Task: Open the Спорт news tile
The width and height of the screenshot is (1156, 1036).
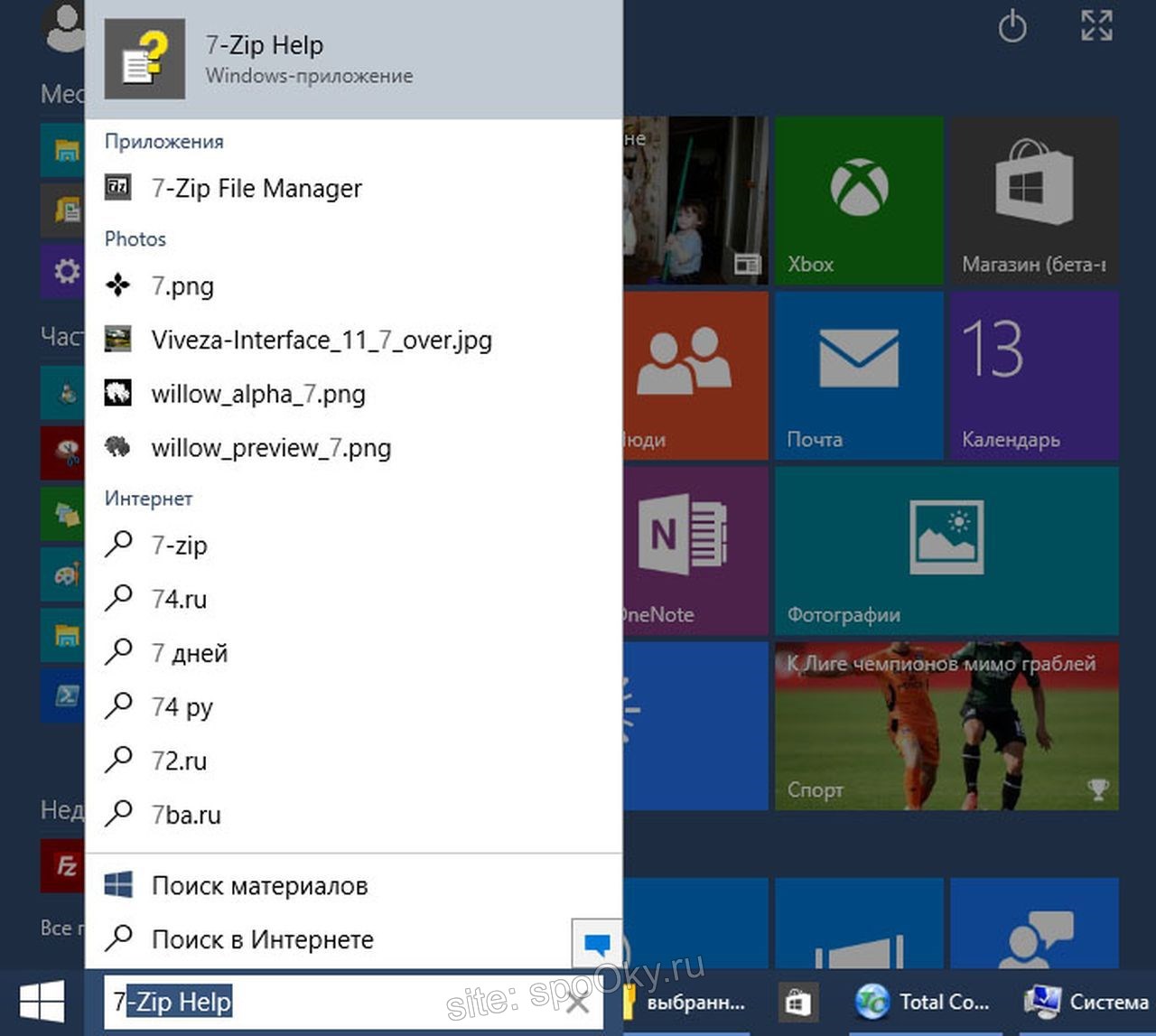Action: [946, 726]
